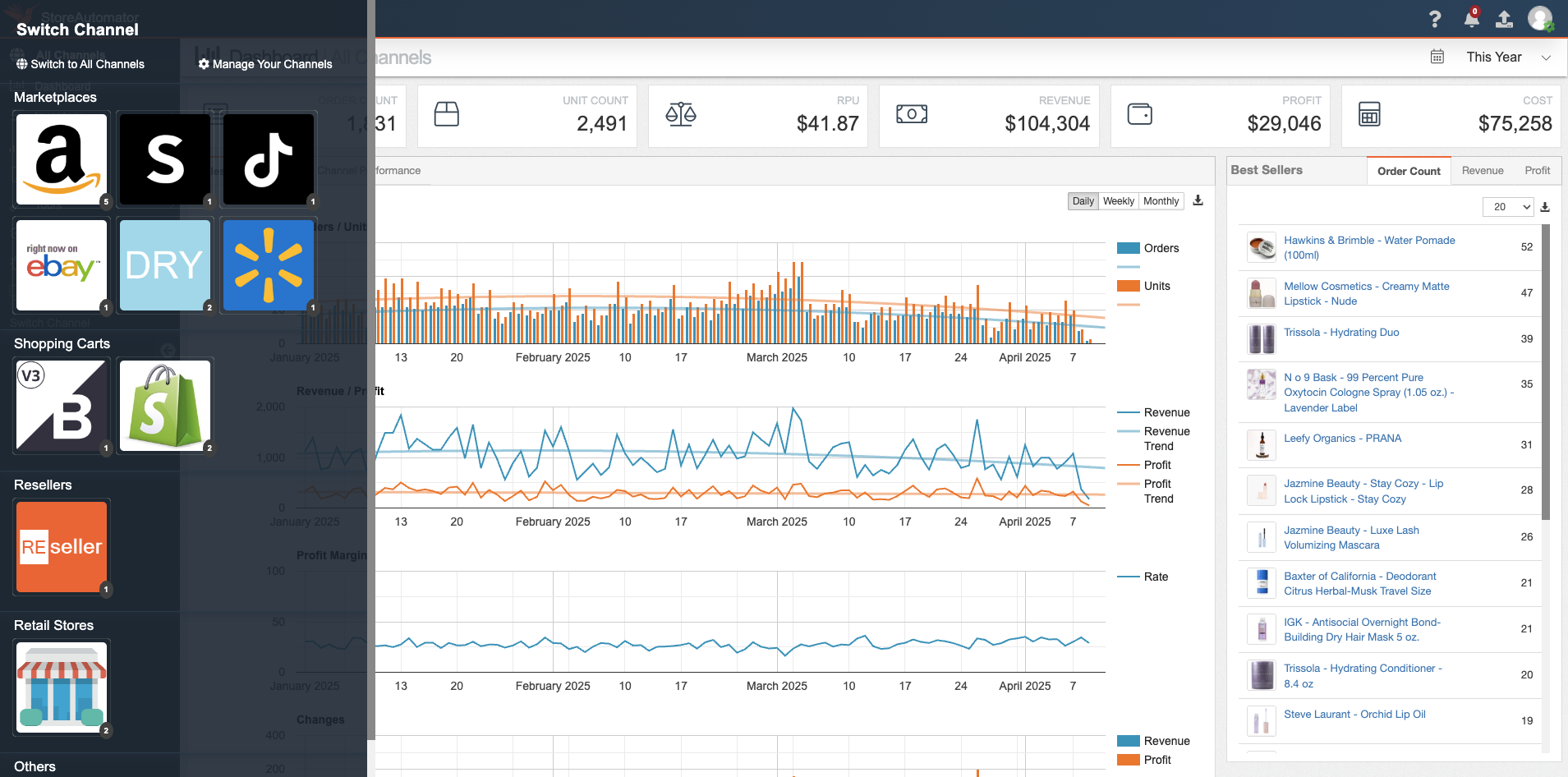Expand the user profile avatar menu
Viewport: 1568px width, 777px height.
[1540, 18]
